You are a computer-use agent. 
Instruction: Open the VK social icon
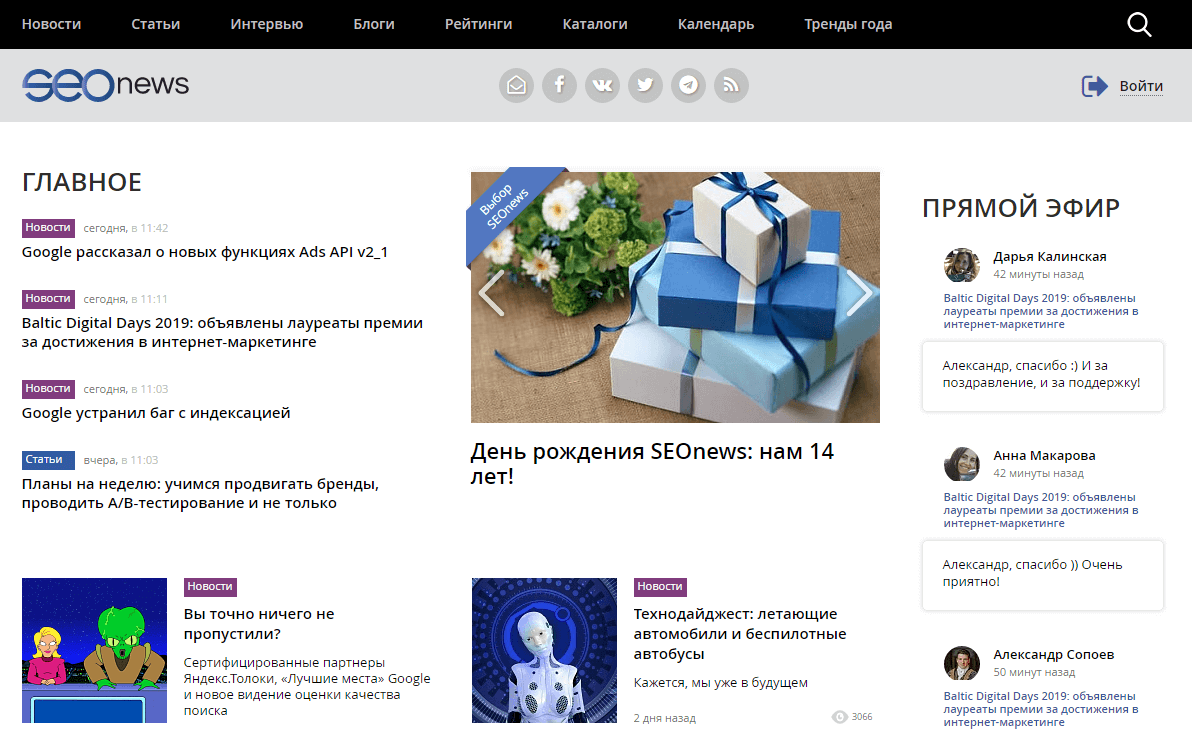pyautogui.click(x=602, y=85)
